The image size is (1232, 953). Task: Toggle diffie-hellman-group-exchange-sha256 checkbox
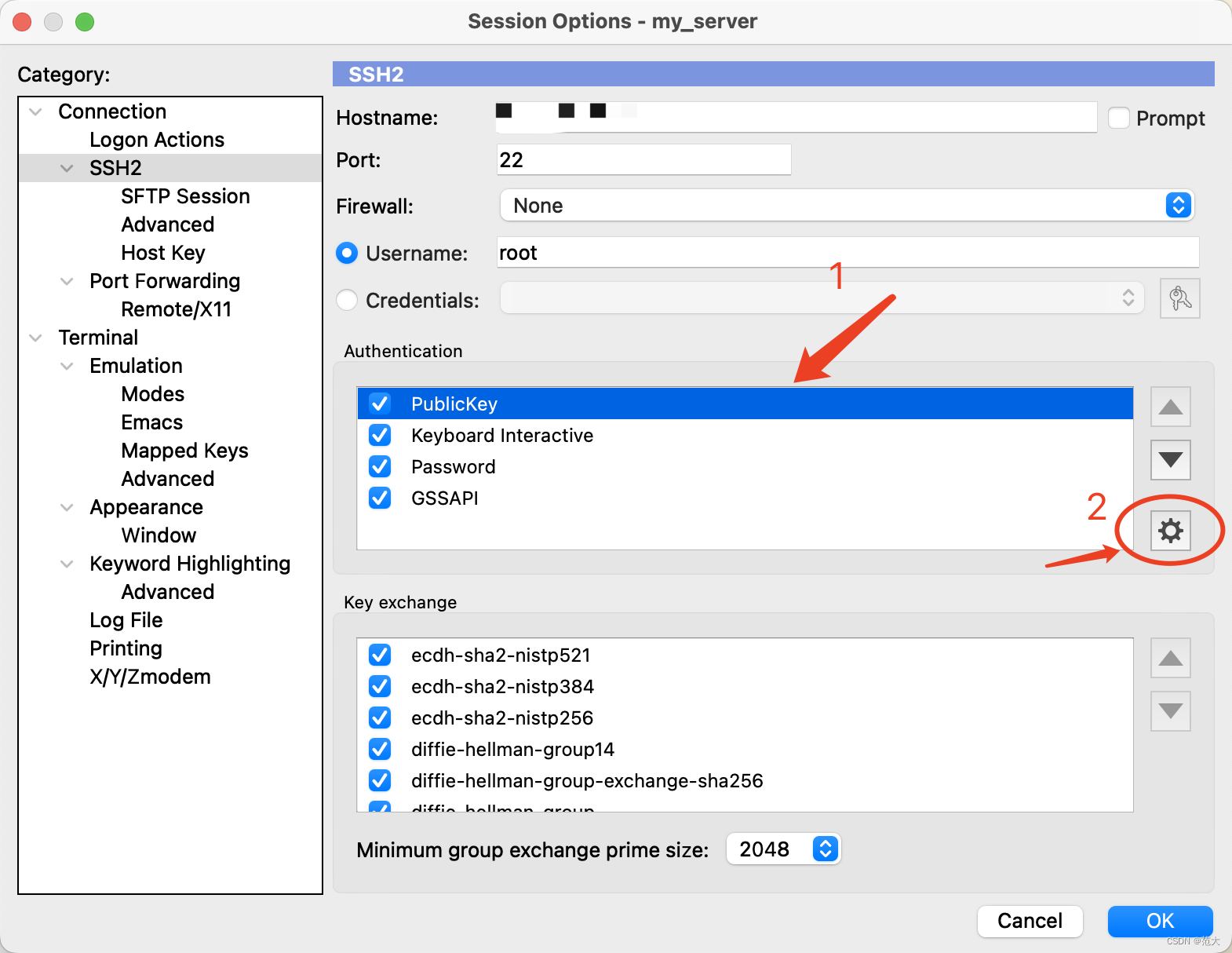(380, 780)
